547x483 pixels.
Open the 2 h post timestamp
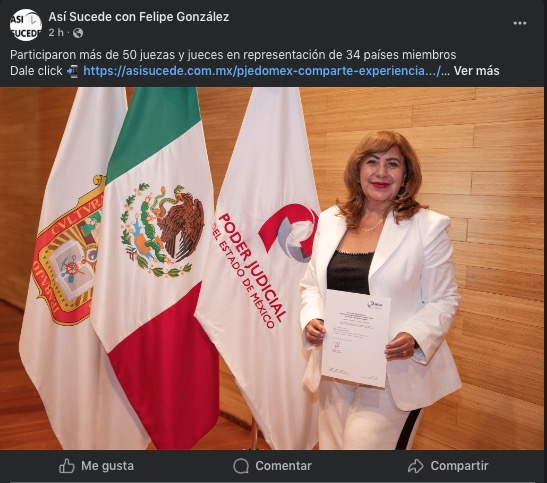click(x=56, y=33)
